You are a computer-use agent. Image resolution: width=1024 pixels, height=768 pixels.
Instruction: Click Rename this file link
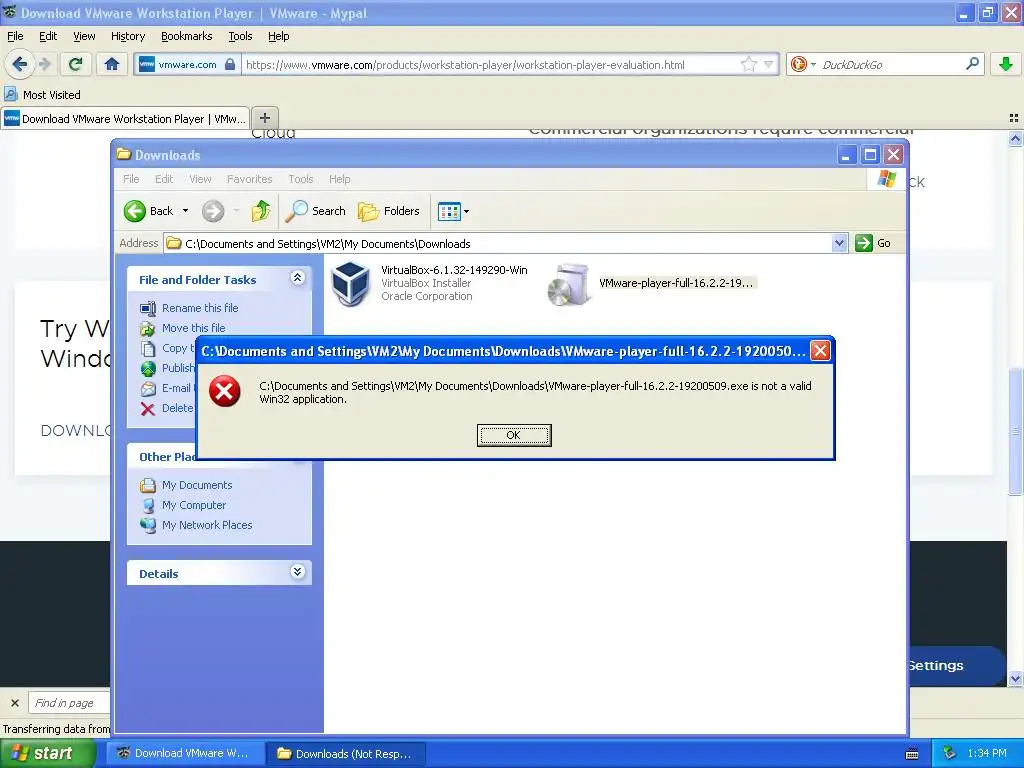[200, 308]
